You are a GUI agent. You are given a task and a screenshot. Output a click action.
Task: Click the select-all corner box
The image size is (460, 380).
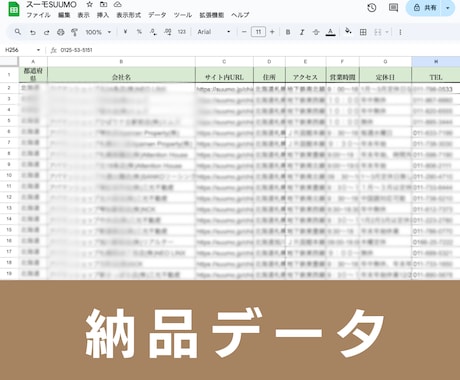coord(9,61)
